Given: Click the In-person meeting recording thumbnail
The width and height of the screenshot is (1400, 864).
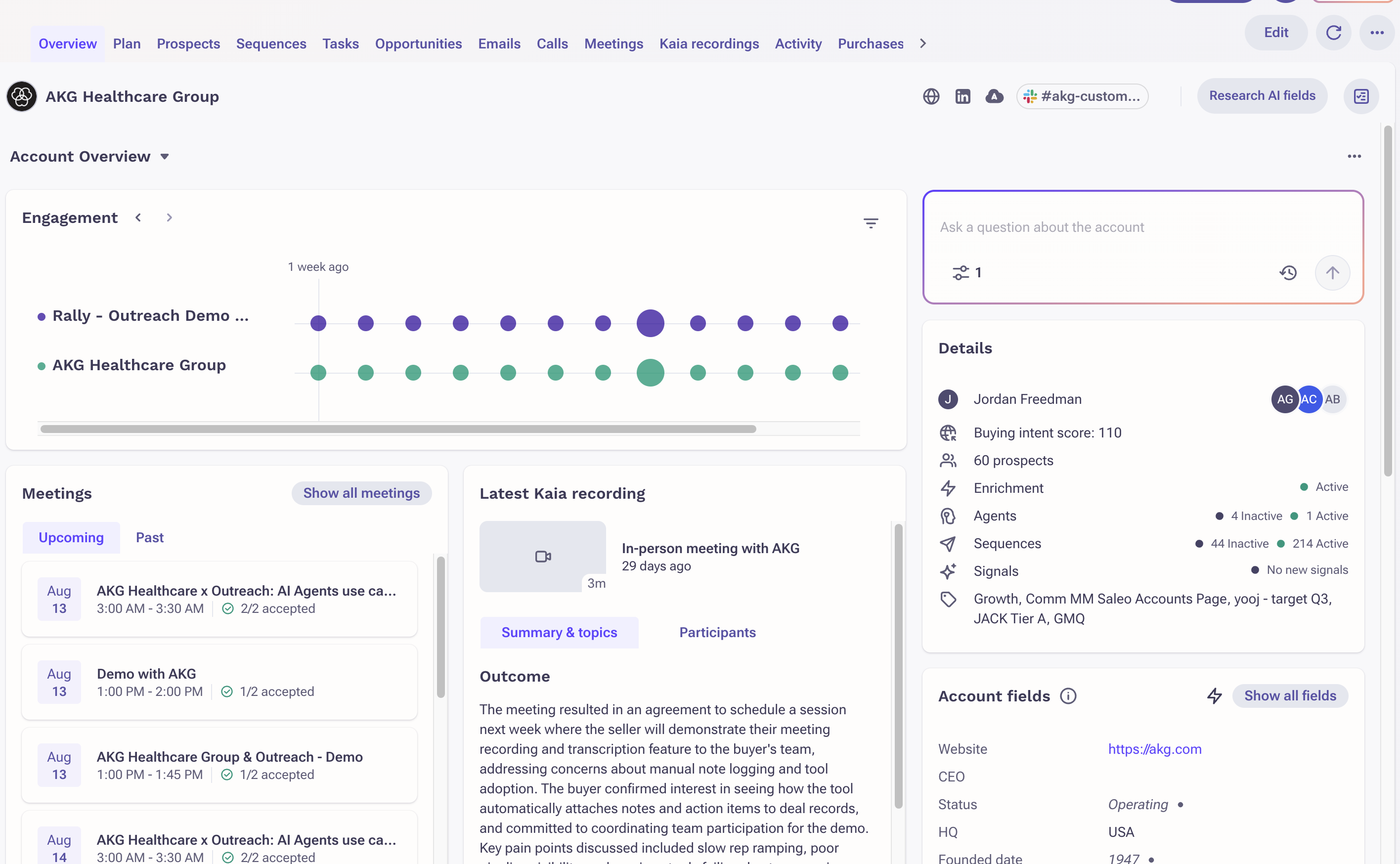Looking at the screenshot, I should 542,556.
